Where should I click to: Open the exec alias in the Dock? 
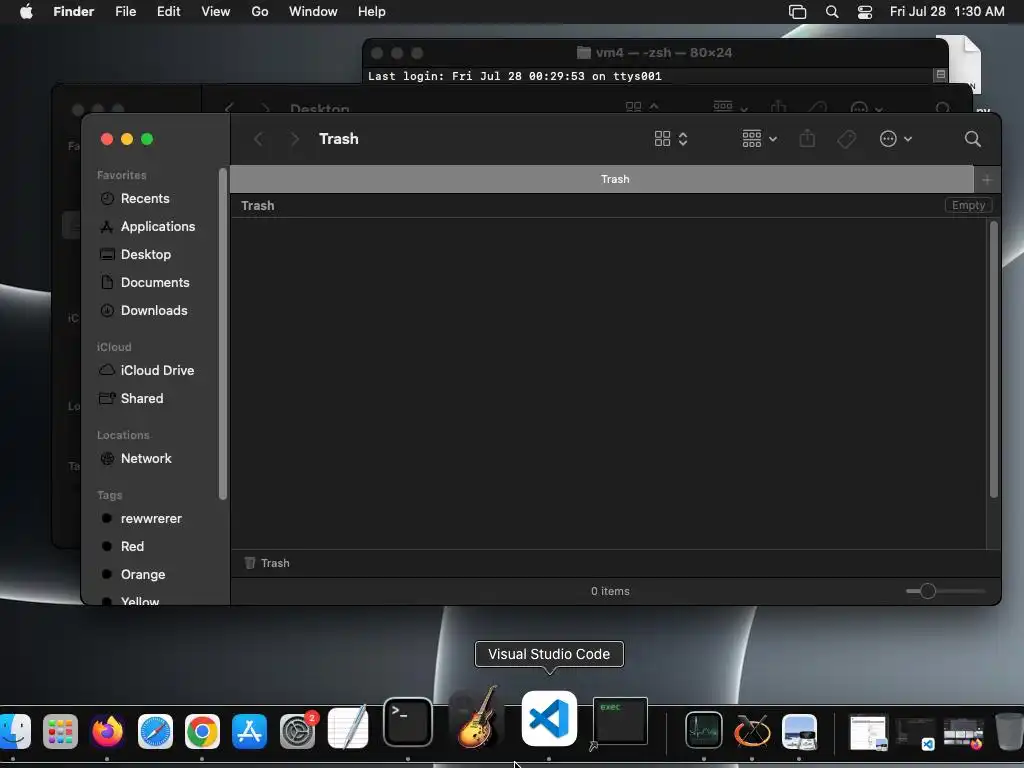(x=620, y=721)
